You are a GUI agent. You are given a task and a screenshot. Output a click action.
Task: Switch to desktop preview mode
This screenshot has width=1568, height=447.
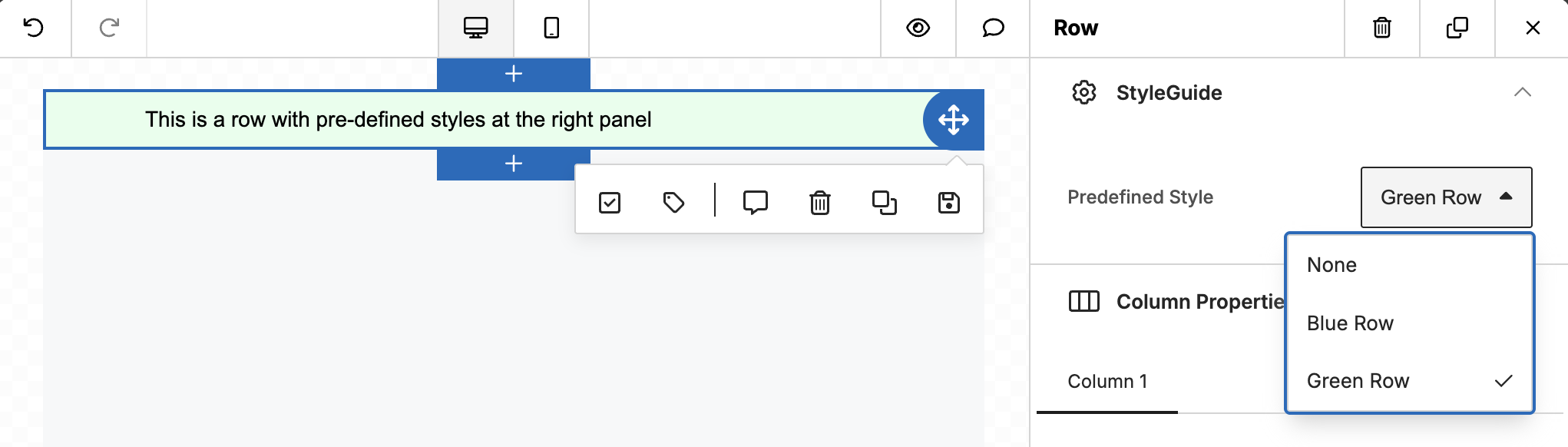pos(476,28)
